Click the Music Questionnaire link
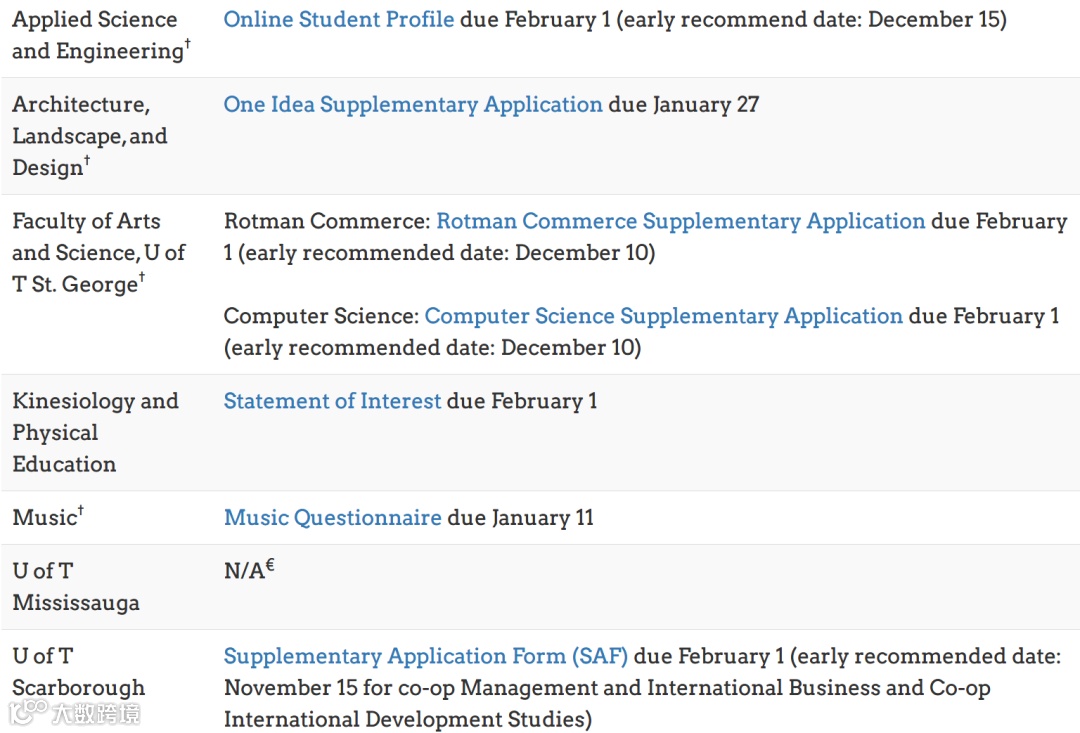This screenshot has width=1080, height=733. click(x=332, y=517)
